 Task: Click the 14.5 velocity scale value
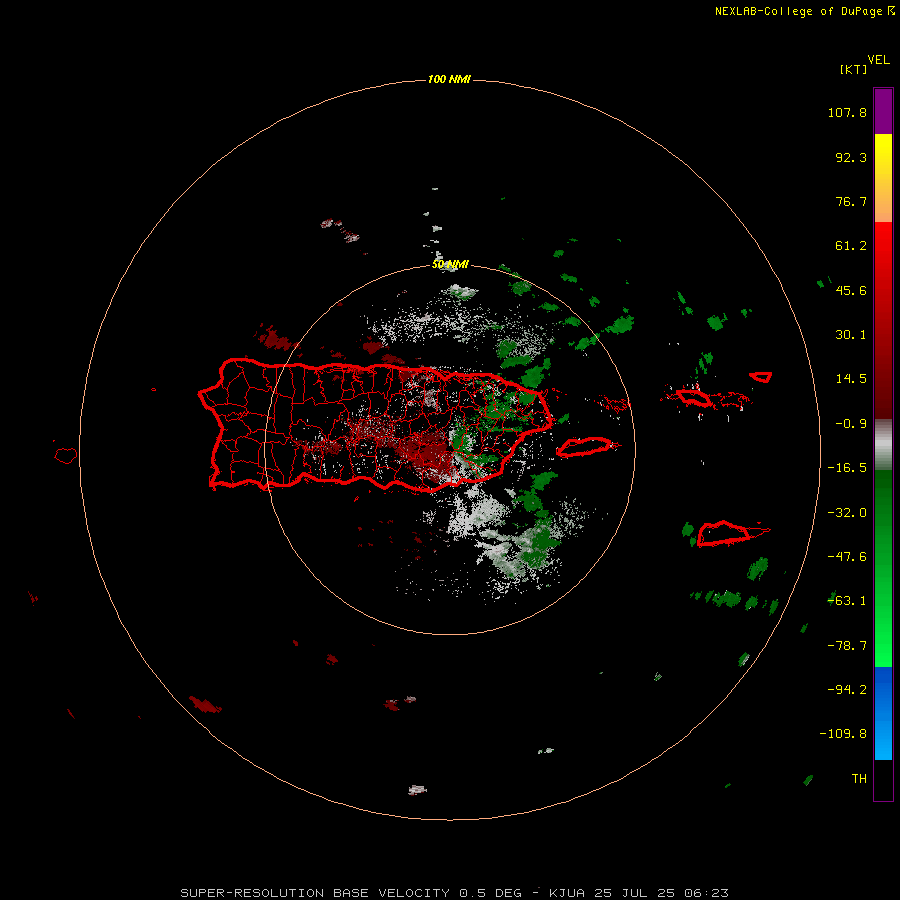point(851,379)
